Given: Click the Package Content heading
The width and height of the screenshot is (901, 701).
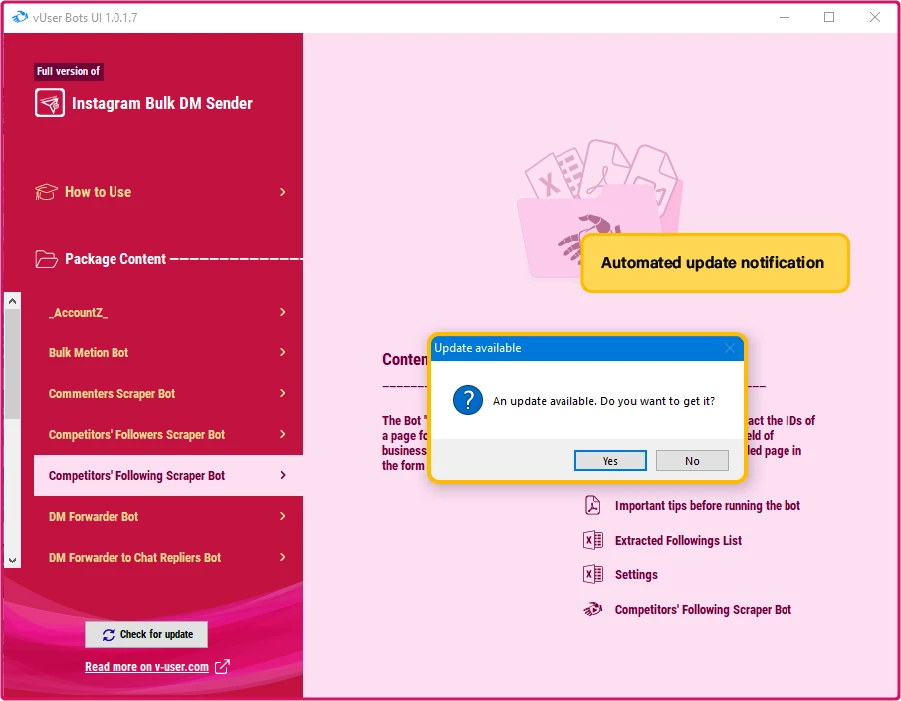Looking at the screenshot, I should pos(115,259).
